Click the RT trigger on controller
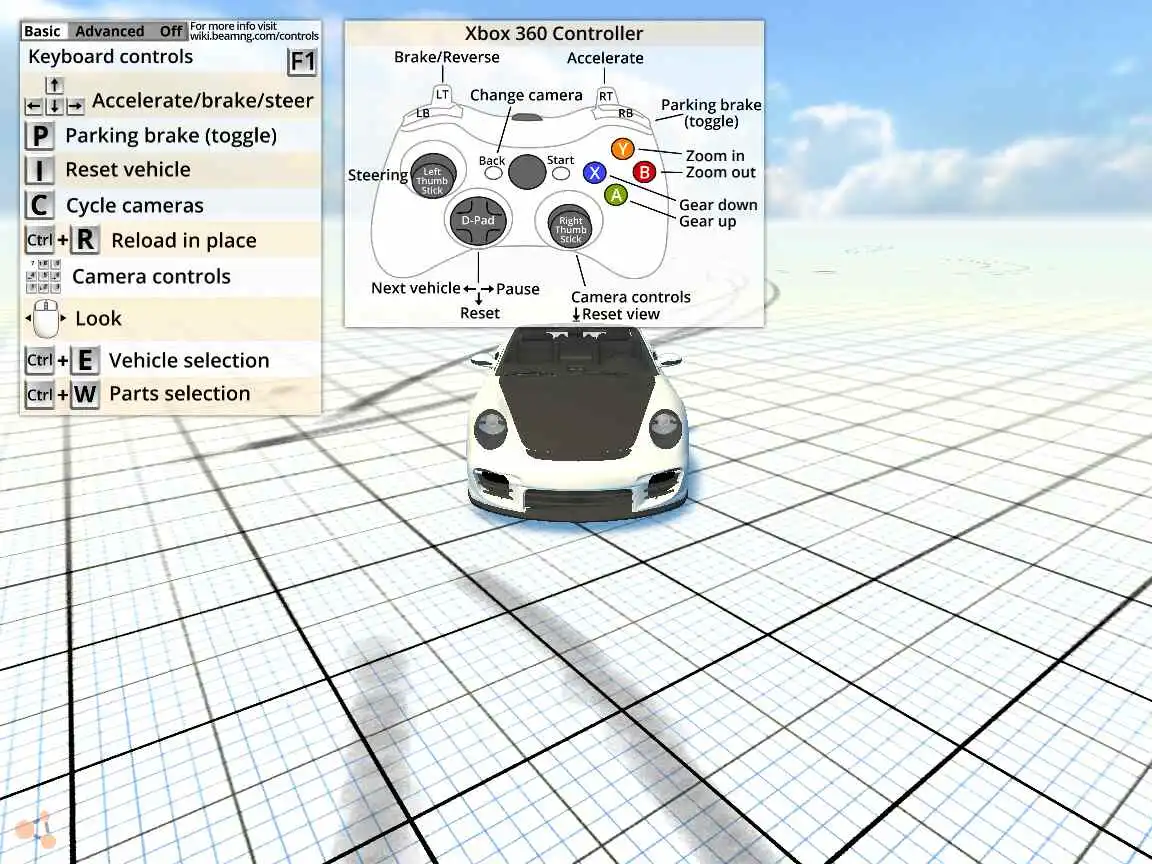This screenshot has height=864, width=1152. pos(606,96)
